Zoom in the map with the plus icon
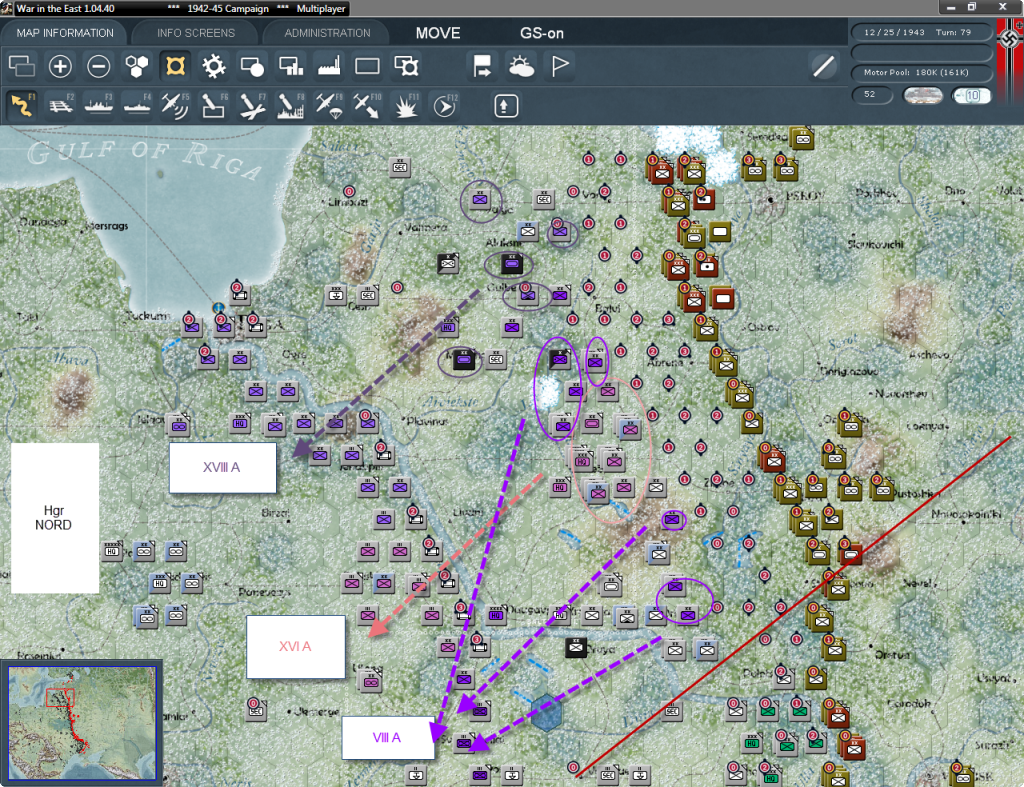 click(x=60, y=66)
